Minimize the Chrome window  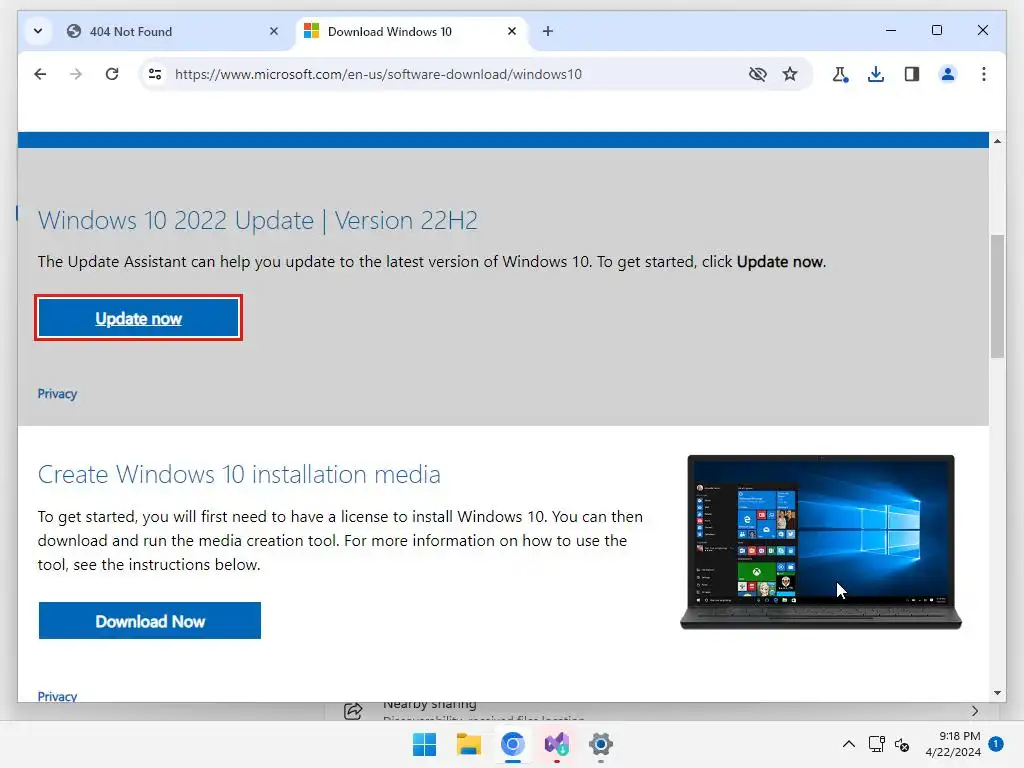point(891,30)
